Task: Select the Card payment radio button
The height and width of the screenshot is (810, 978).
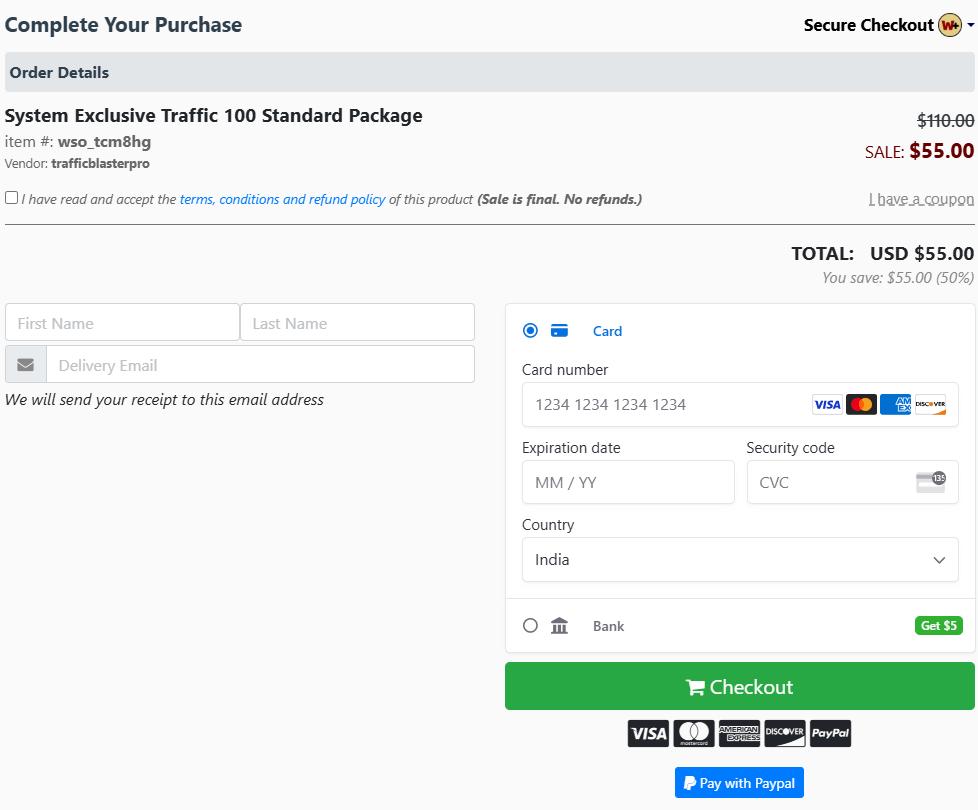Action: (x=530, y=331)
